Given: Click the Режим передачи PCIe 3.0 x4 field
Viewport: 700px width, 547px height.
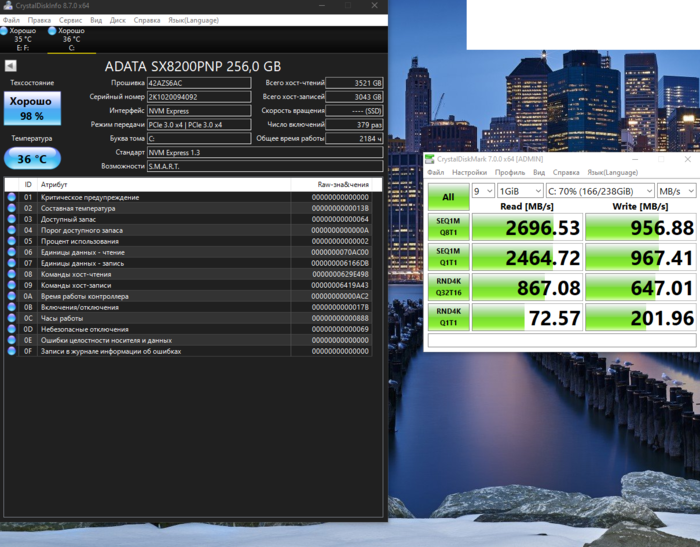Looking at the screenshot, I should click(199, 125).
